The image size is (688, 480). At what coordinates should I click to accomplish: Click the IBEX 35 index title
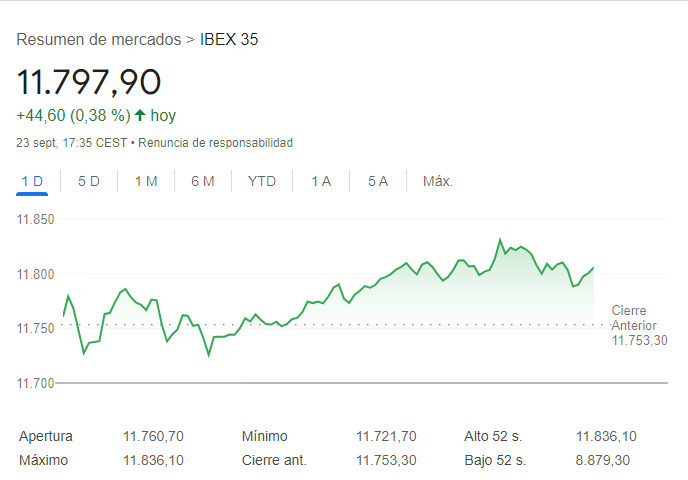[230, 40]
